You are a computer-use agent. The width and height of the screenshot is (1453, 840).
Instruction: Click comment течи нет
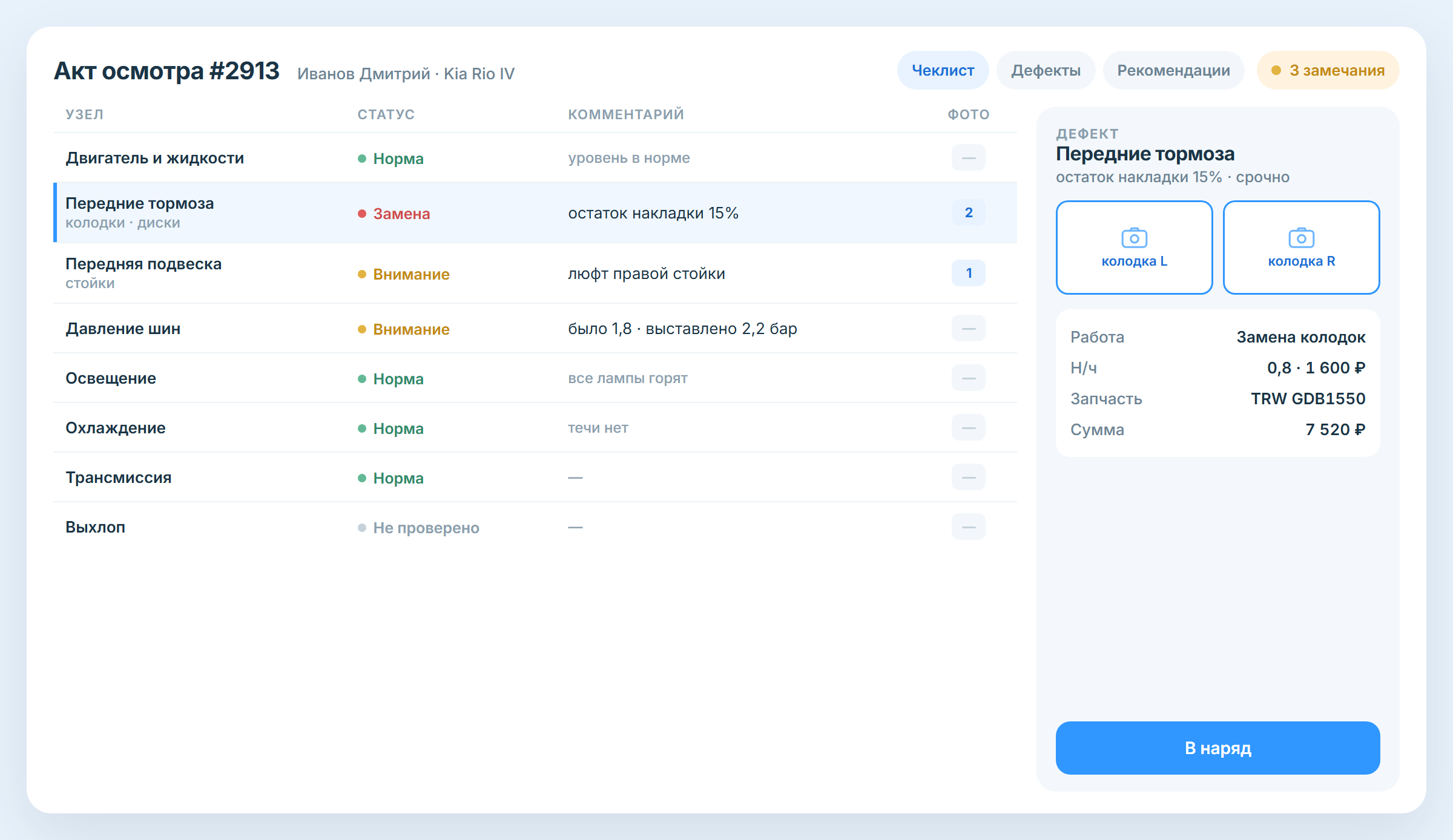pyautogui.click(x=598, y=428)
